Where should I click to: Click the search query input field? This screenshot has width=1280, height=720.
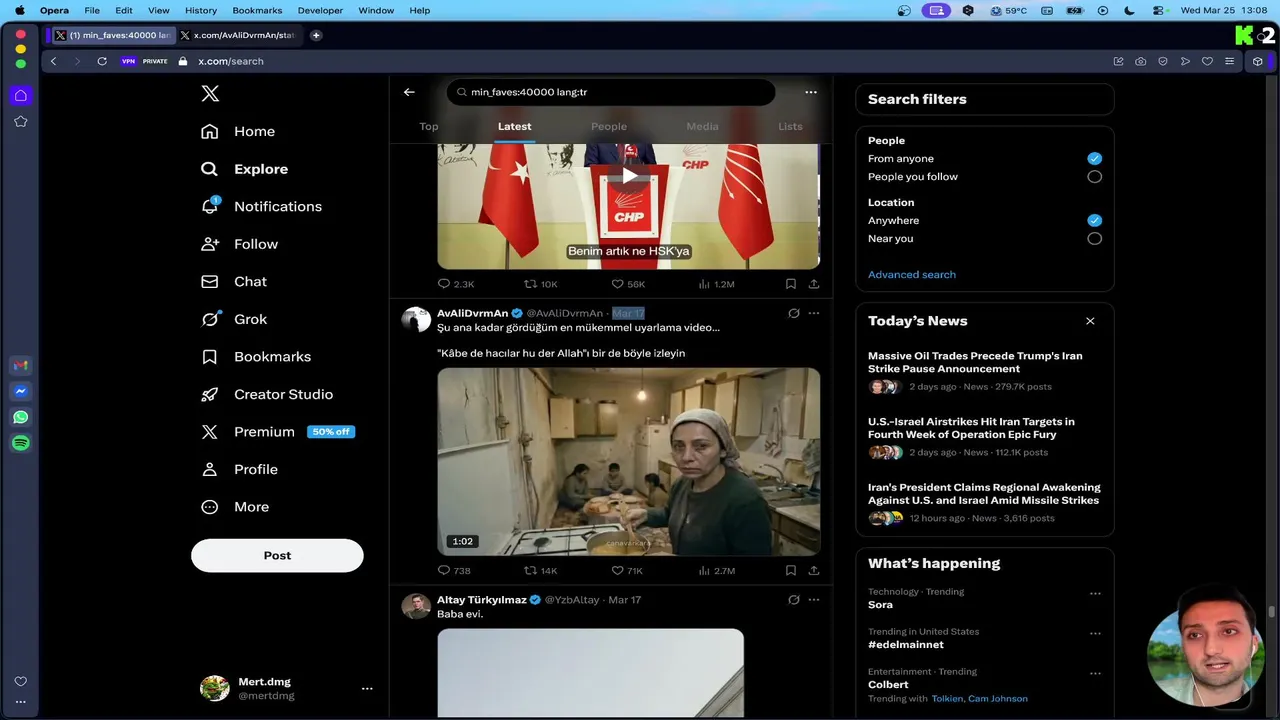(611, 92)
